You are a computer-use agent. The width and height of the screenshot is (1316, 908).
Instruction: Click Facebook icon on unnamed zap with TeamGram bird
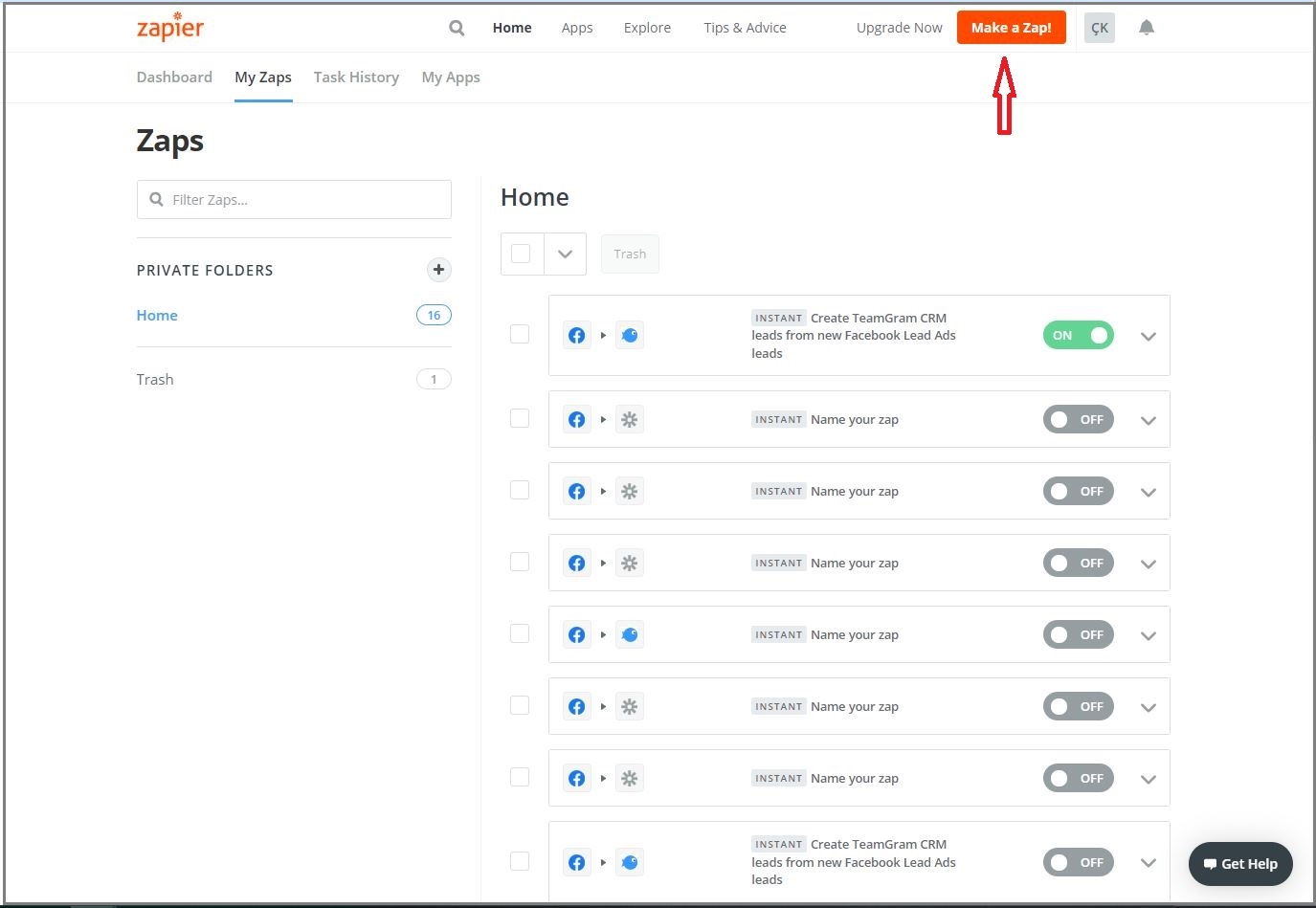pos(576,634)
